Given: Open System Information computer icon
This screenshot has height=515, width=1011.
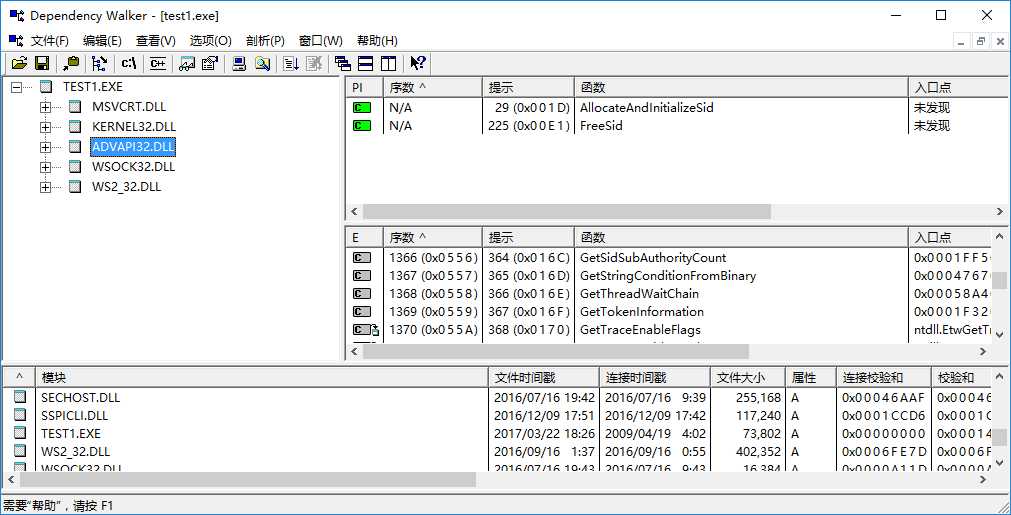Looking at the screenshot, I should 239,63.
